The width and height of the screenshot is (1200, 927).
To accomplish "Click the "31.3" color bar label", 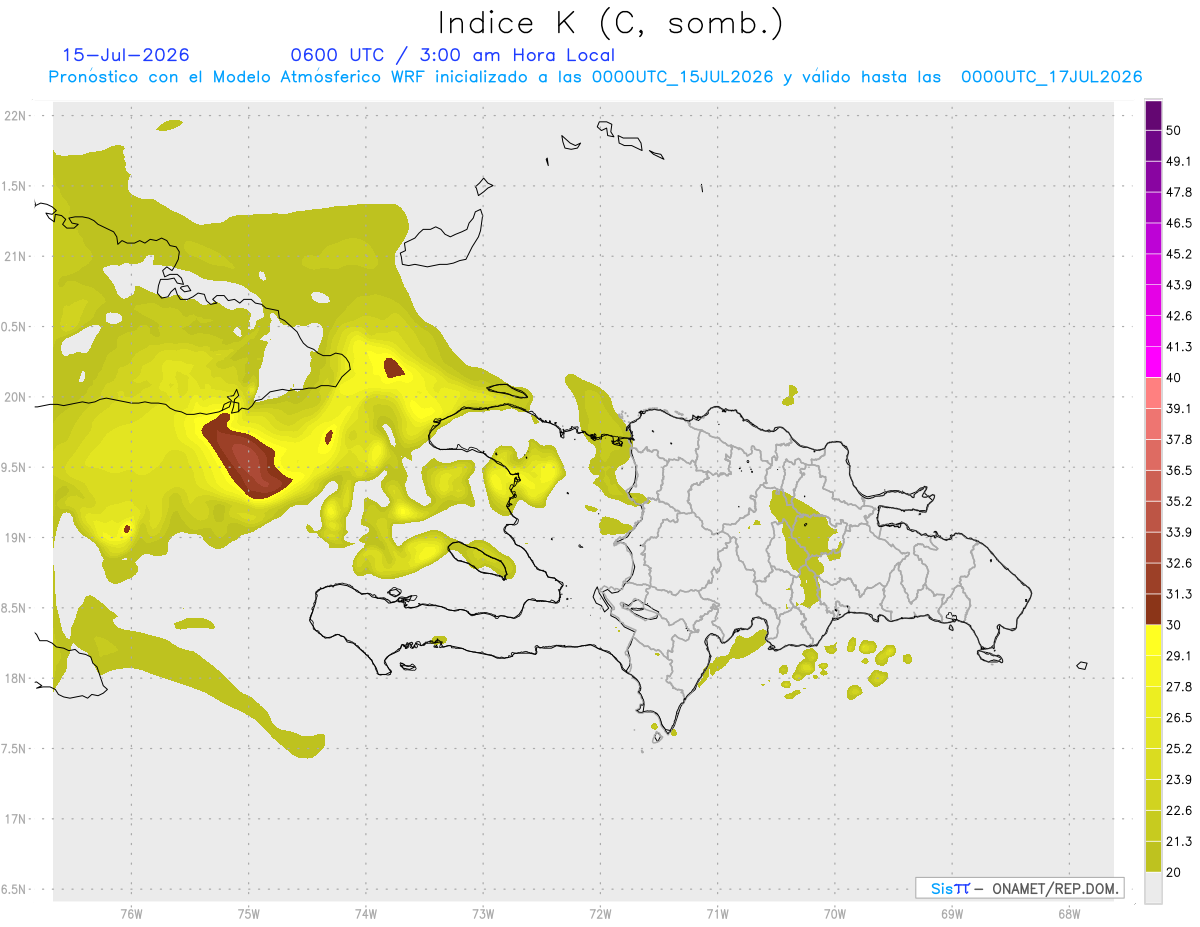I will pyautogui.click(x=1179, y=595).
